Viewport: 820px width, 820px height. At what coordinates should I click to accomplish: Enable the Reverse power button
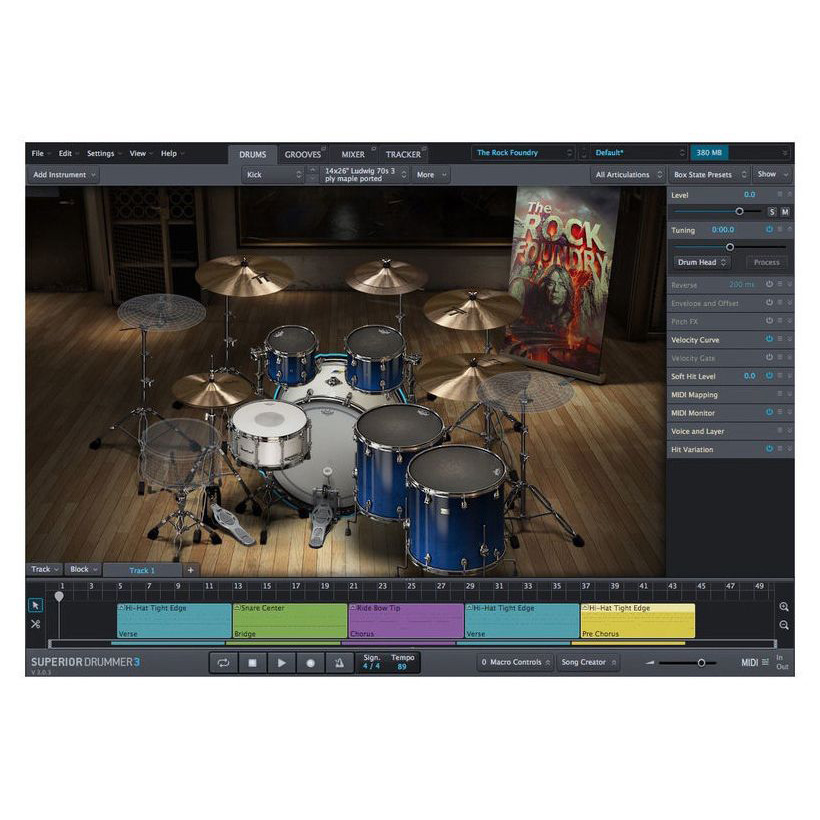tap(769, 284)
